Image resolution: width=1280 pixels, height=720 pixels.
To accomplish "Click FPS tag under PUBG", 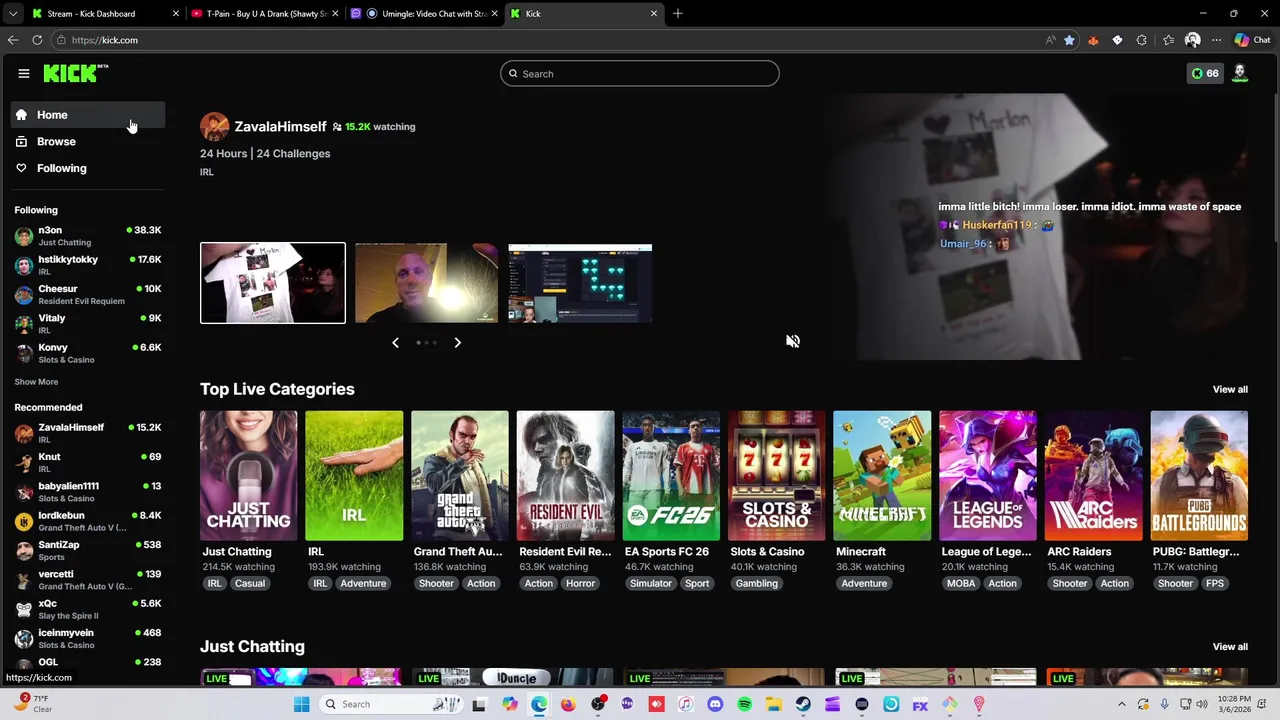I will tap(1215, 584).
